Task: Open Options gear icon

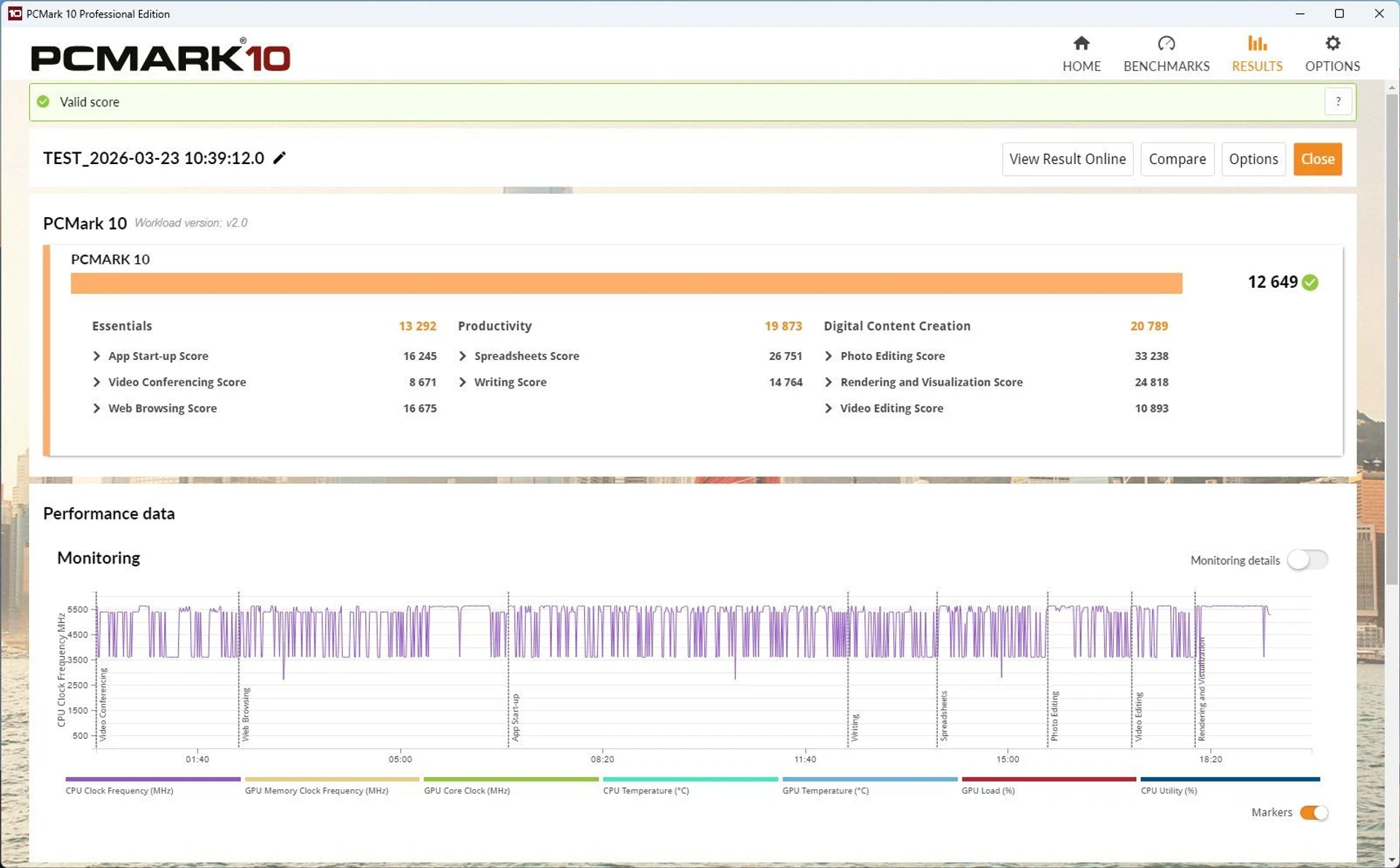Action: (1332, 44)
